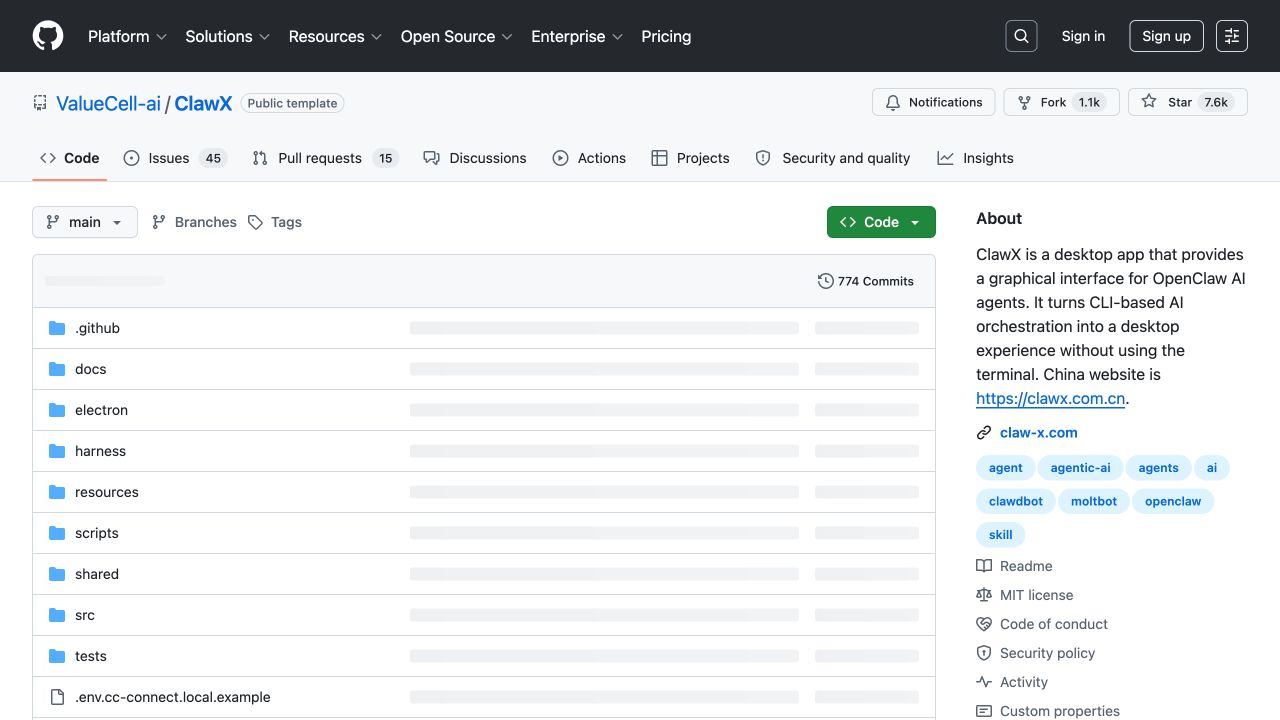Open the Insights tab
The image size is (1280, 720).
point(975,158)
